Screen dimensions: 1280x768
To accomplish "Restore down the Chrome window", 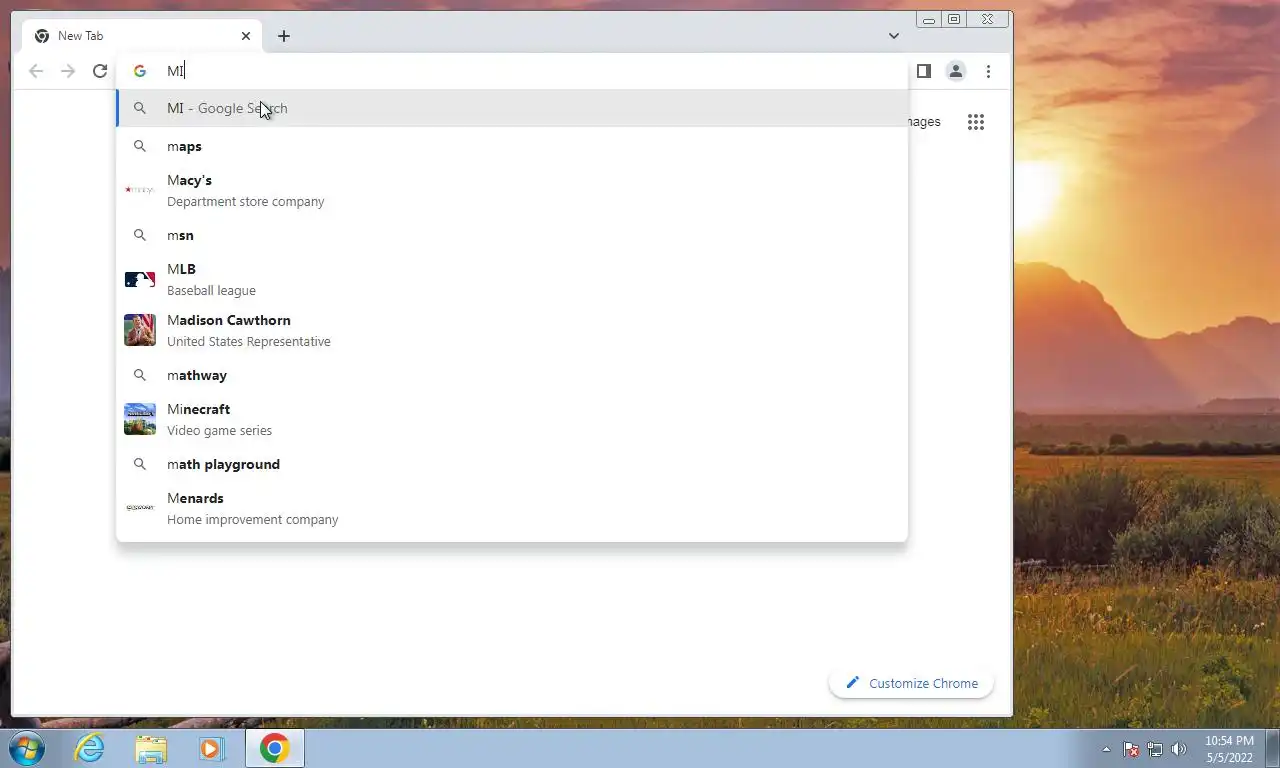I will (x=954, y=19).
